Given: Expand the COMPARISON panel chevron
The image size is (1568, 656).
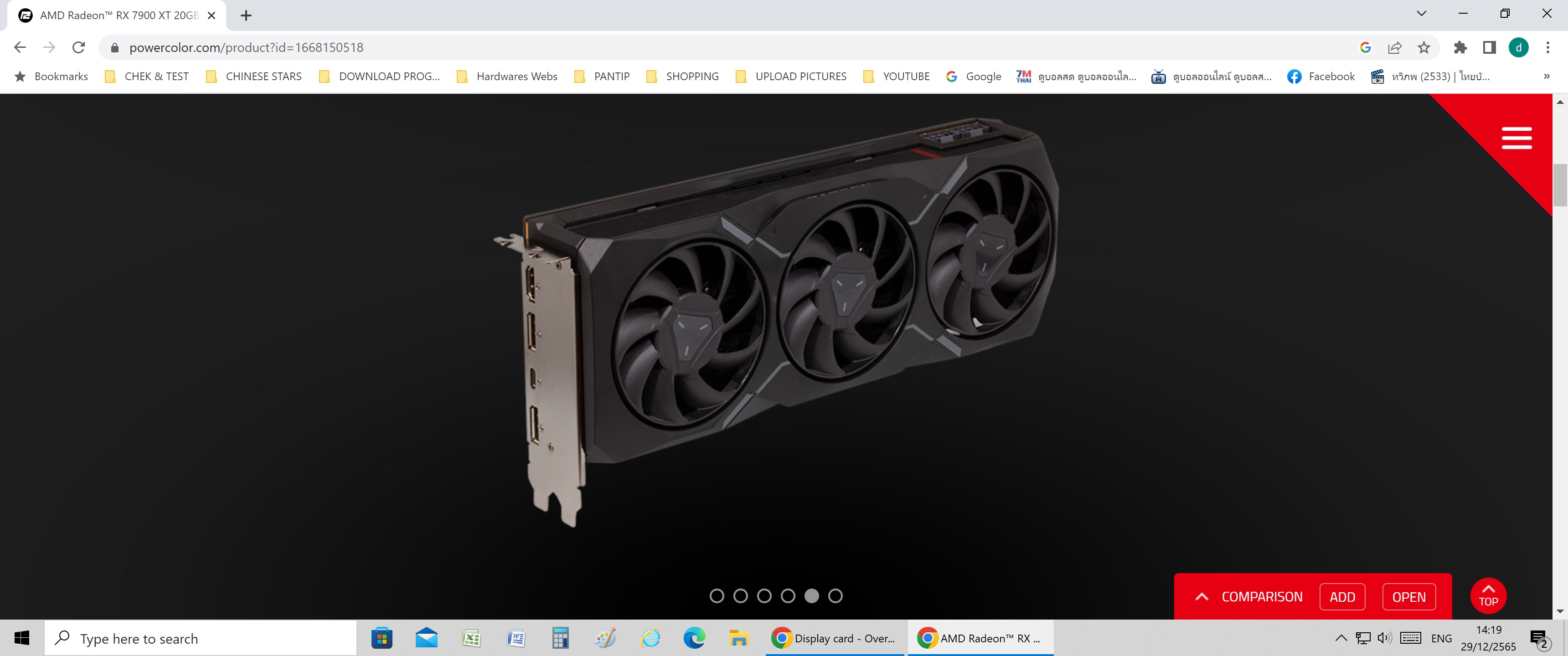Looking at the screenshot, I should point(1202,597).
